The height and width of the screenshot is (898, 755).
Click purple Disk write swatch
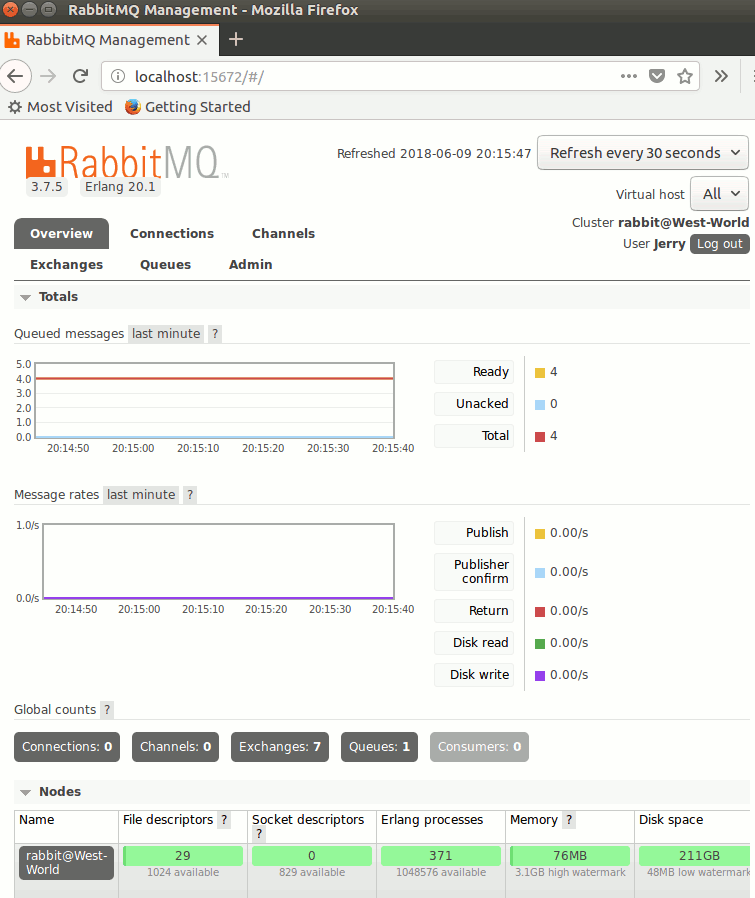pyautogui.click(x=540, y=676)
